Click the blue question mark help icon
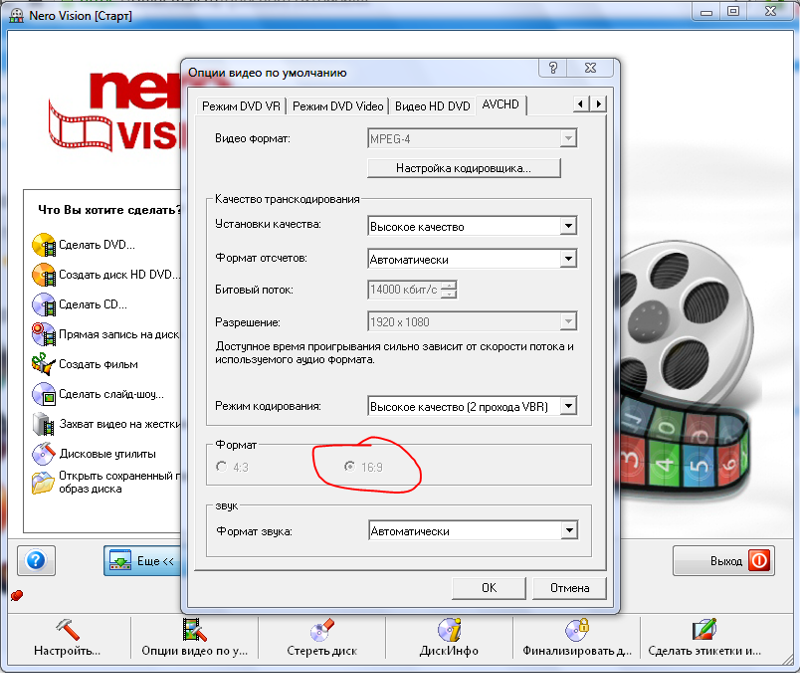This screenshot has width=800, height=673. (36, 561)
